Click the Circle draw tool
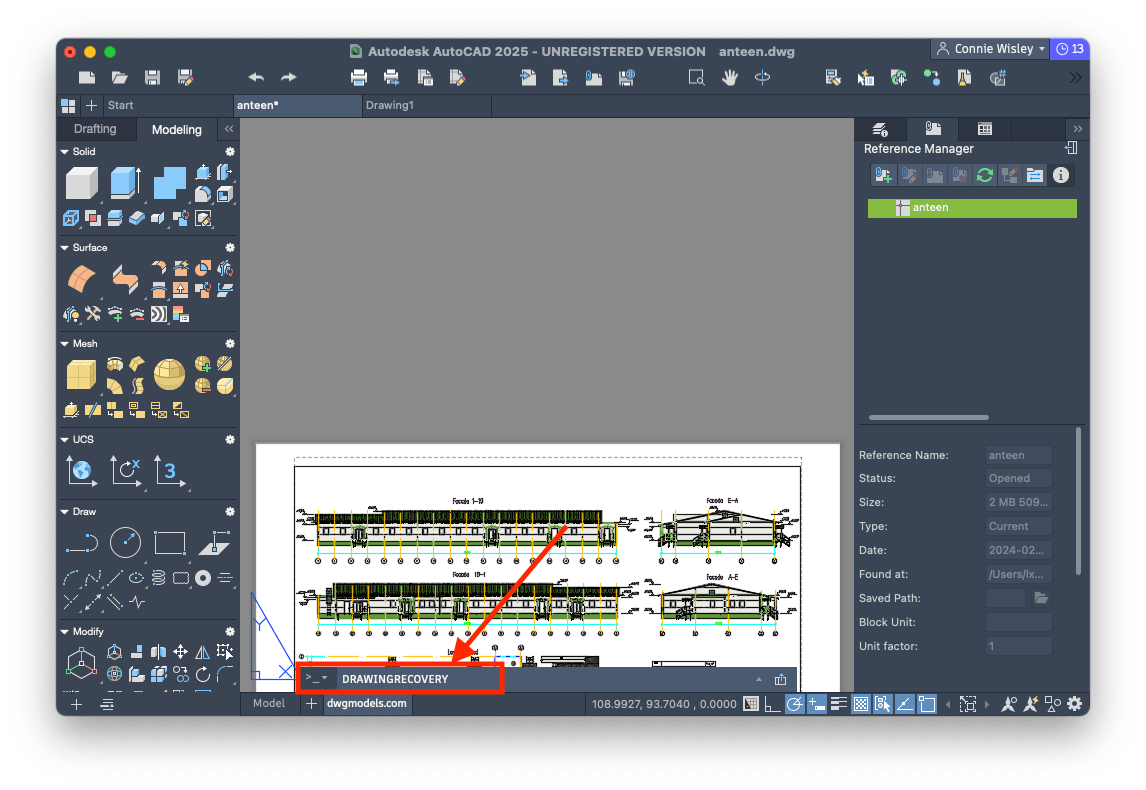The width and height of the screenshot is (1146, 790). click(x=125, y=543)
